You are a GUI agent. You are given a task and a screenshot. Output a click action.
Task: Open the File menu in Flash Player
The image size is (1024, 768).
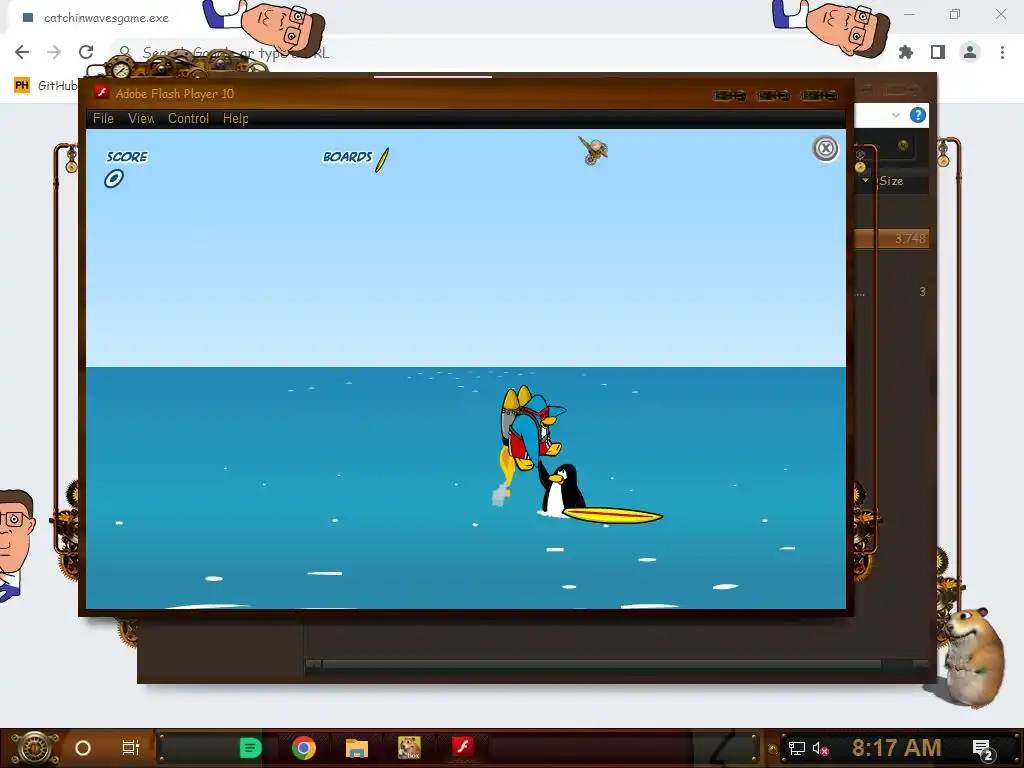tap(103, 118)
